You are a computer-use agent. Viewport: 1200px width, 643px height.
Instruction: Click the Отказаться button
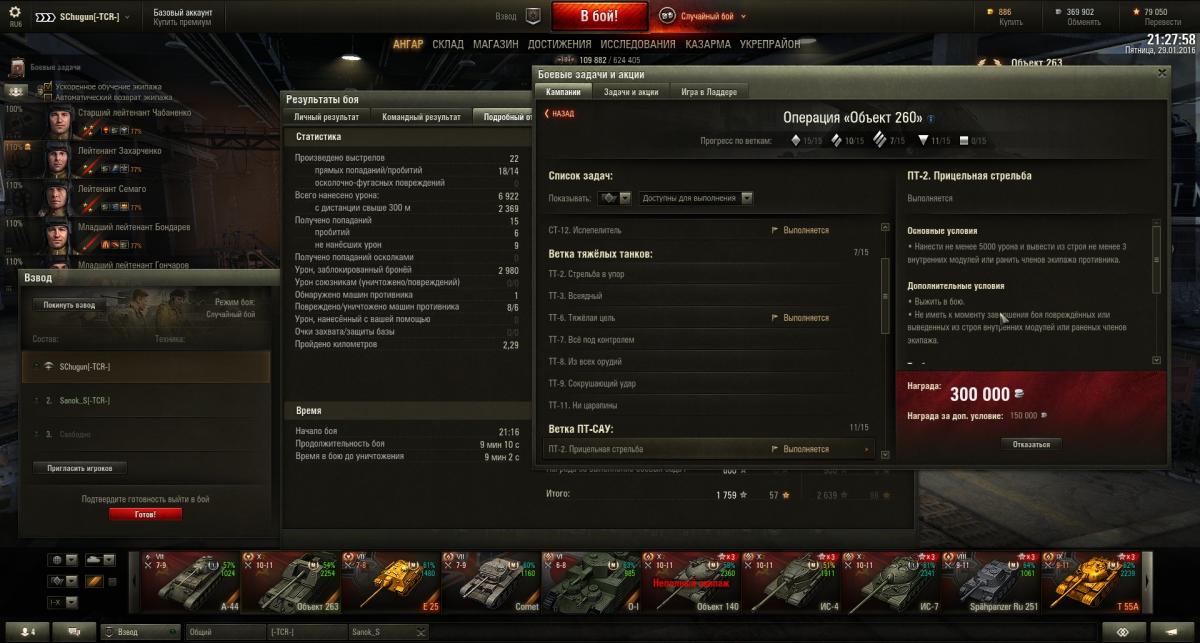tap(1031, 444)
